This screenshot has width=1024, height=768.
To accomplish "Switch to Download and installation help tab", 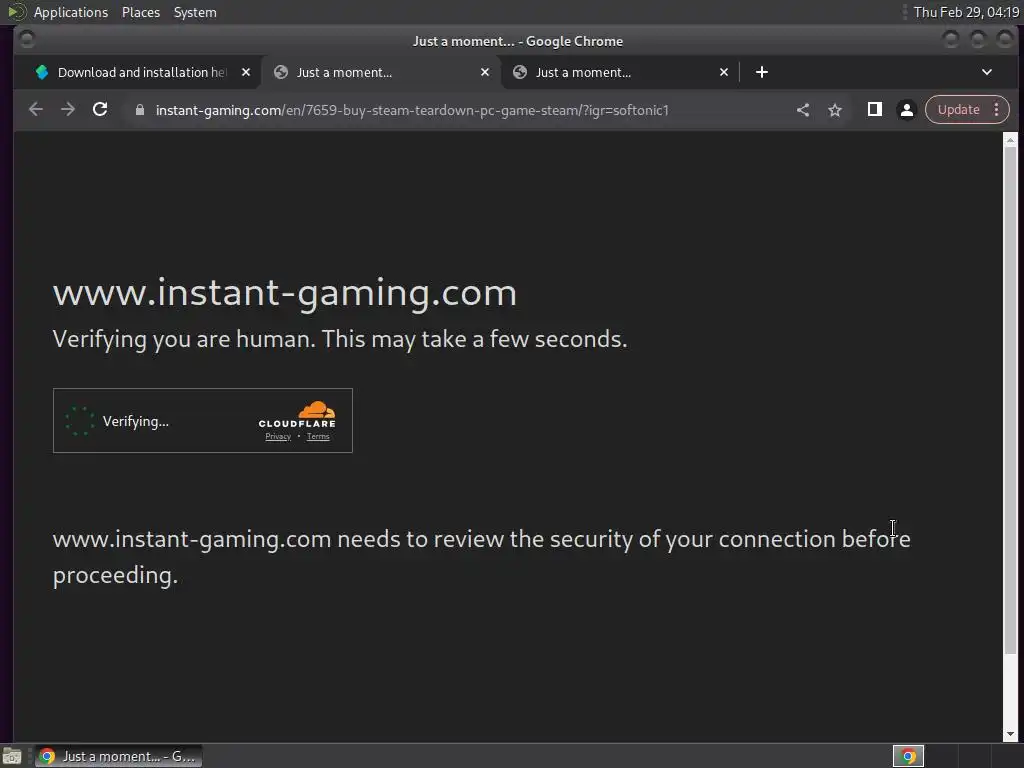I will point(140,72).
